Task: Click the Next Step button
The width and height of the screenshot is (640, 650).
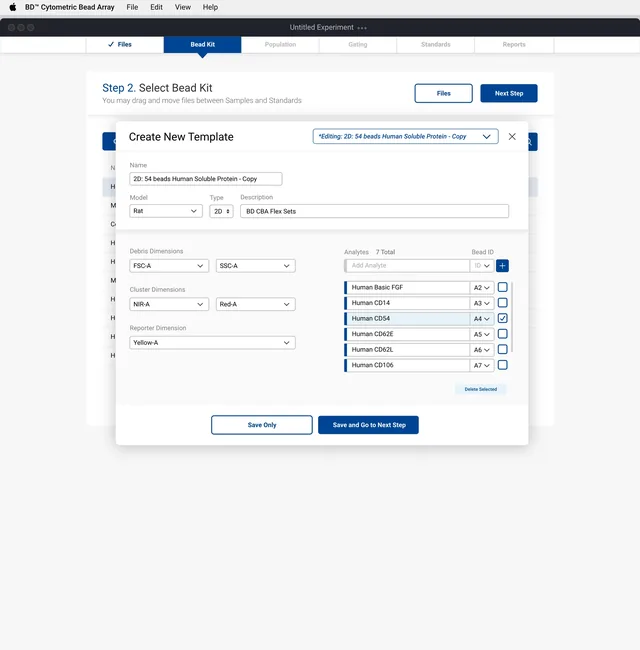Action: (x=509, y=93)
